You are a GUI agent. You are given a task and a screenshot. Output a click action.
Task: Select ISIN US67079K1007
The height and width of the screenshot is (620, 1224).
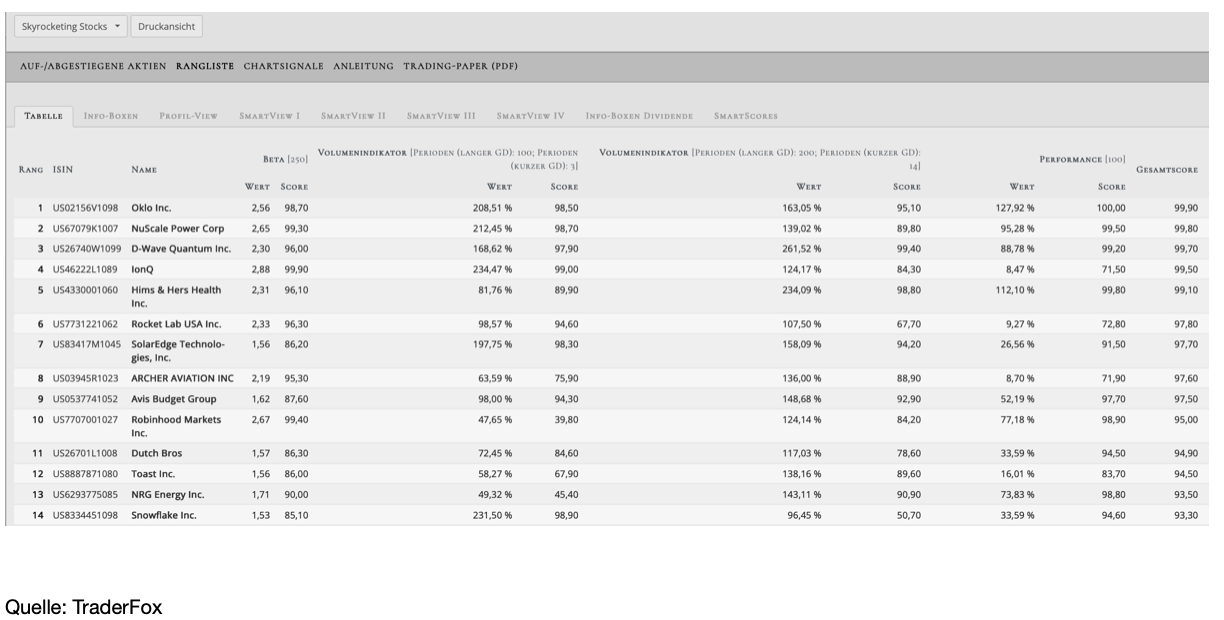pyautogui.click(x=85, y=229)
